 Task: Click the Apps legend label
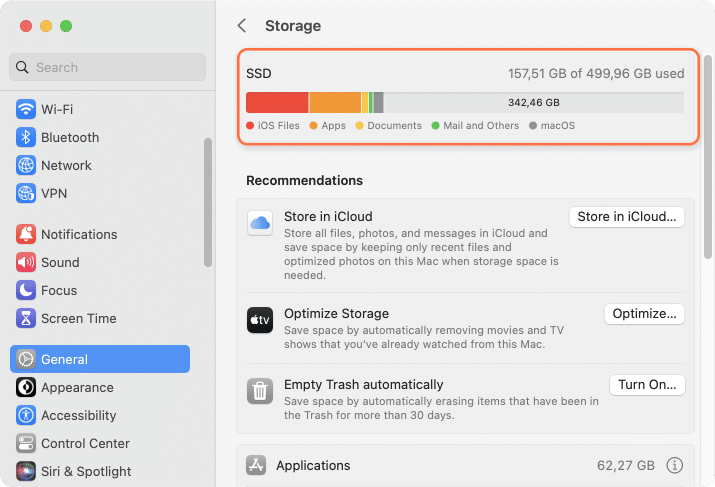tap(333, 125)
